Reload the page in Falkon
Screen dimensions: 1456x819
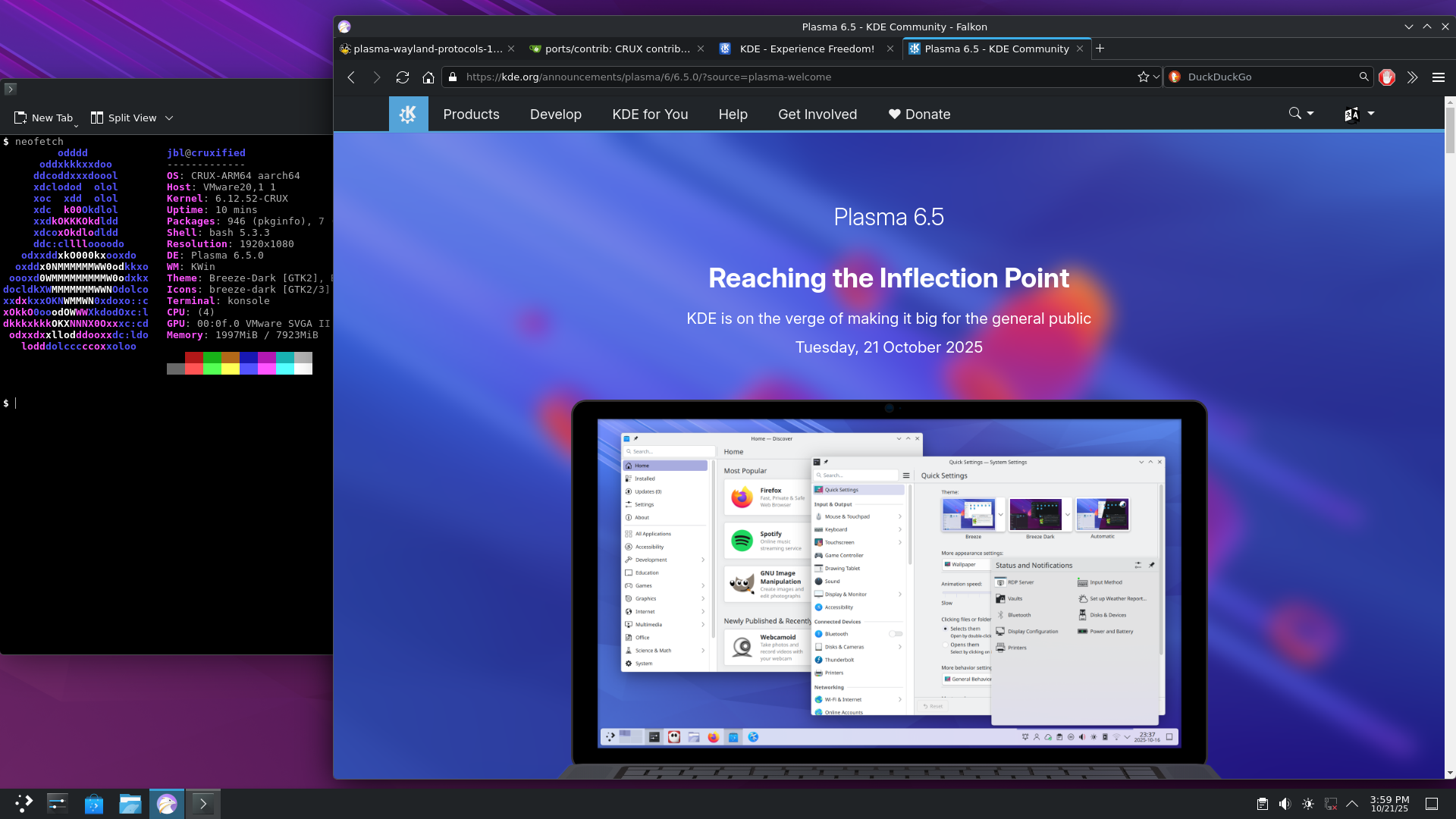point(403,77)
